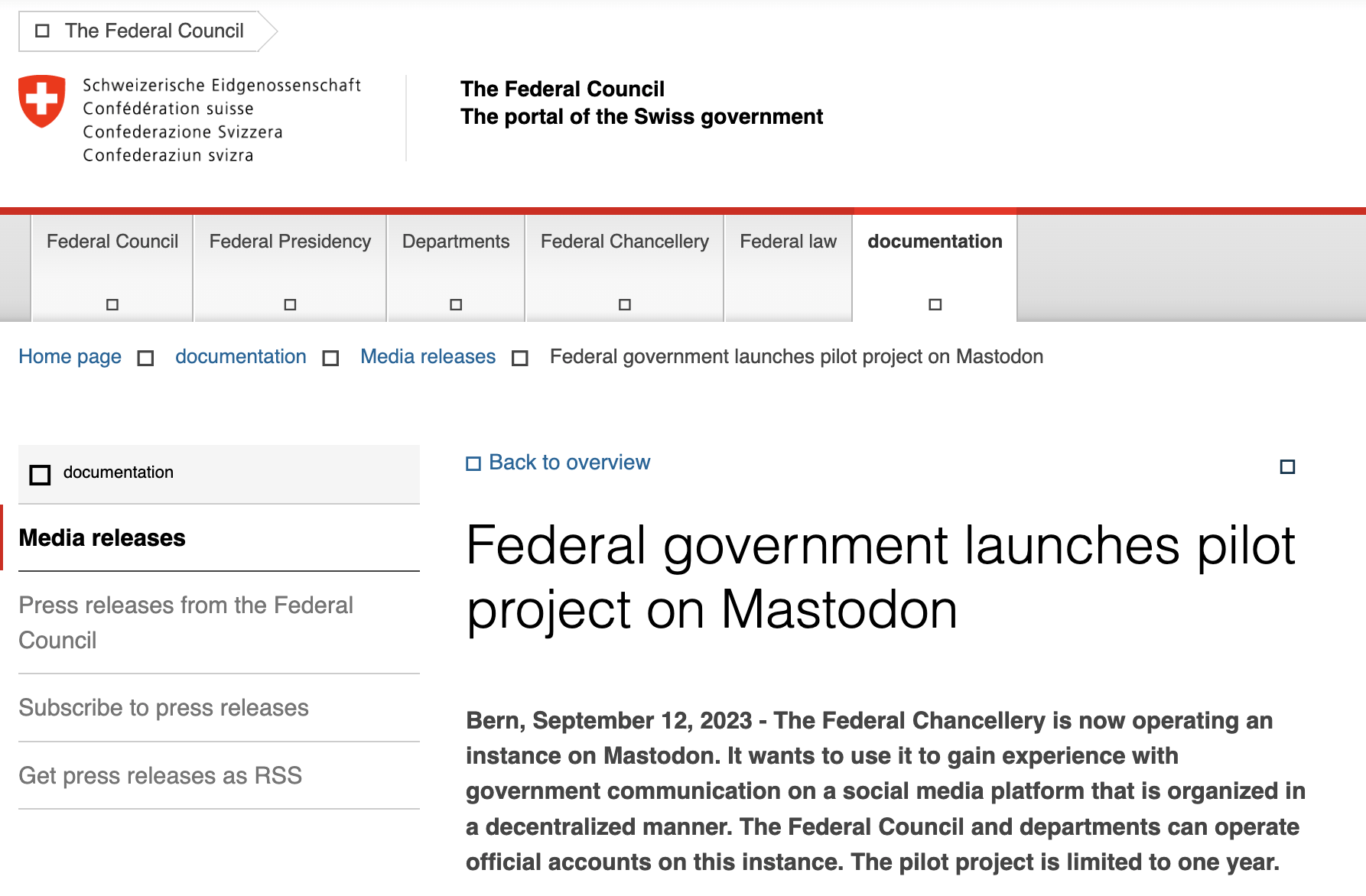This screenshot has width=1366, height=896.
Task: Click Schweizerische Eidgenossenschaft logo text
Action: pyautogui.click(x=221, y=86)
